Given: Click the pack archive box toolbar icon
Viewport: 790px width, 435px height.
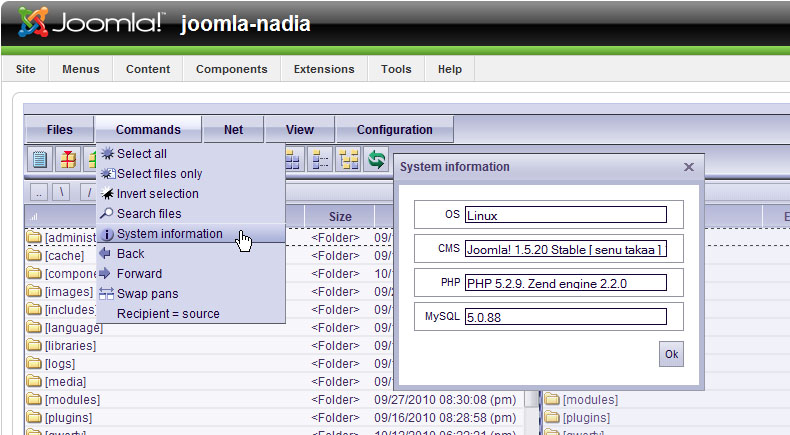Looking at the screenshot, I should (x=68, y=160).
